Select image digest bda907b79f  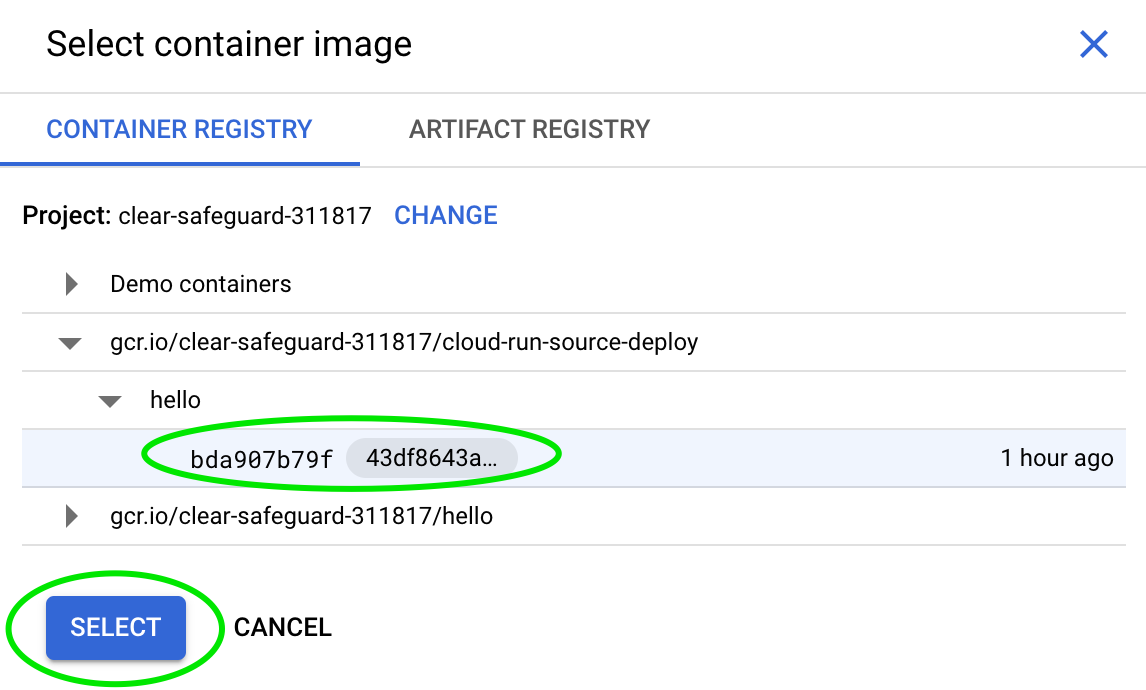tap(261, 459)
